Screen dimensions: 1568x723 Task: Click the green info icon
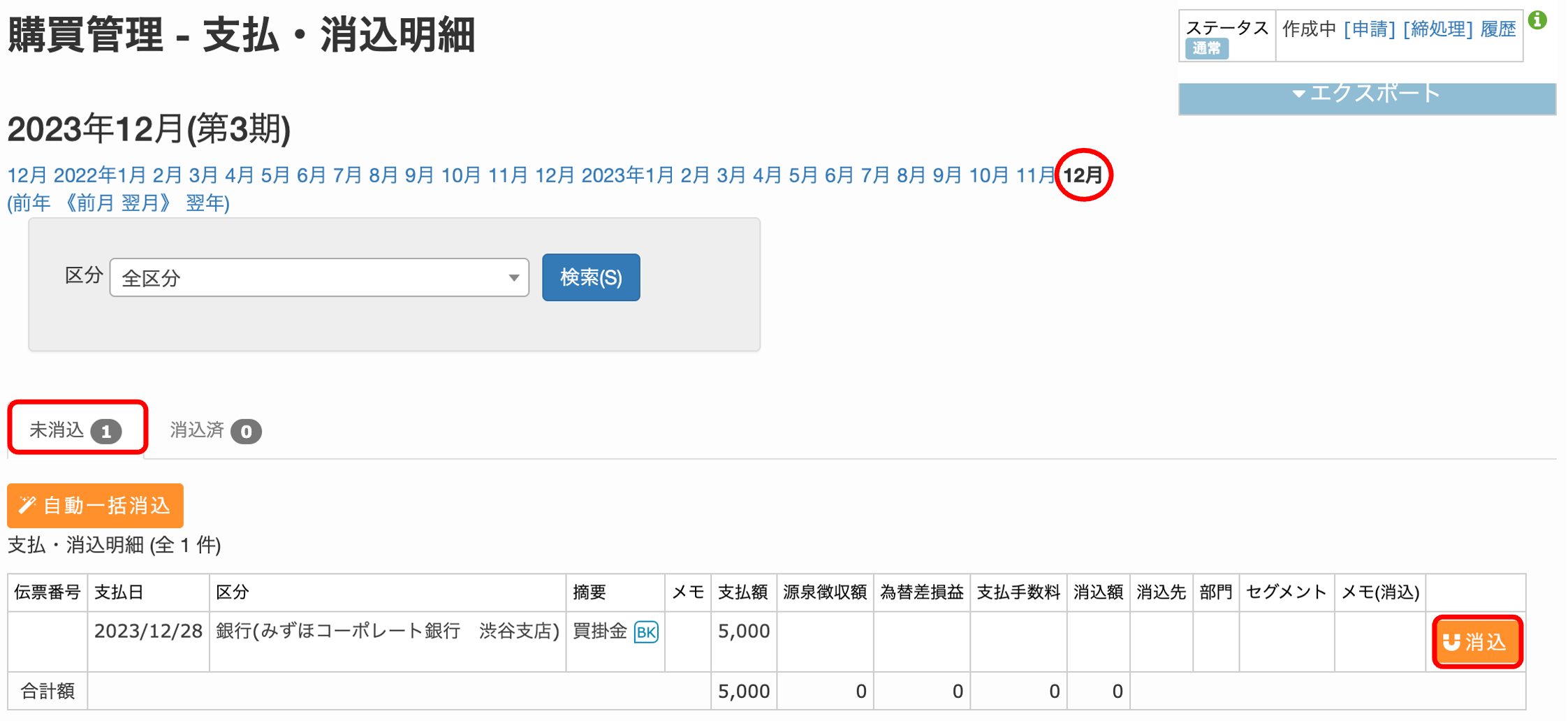(1537, 20)
